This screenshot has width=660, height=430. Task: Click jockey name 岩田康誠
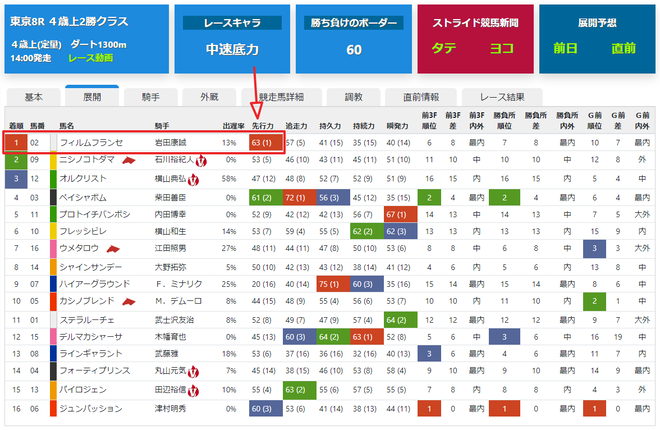coord(170,143)
